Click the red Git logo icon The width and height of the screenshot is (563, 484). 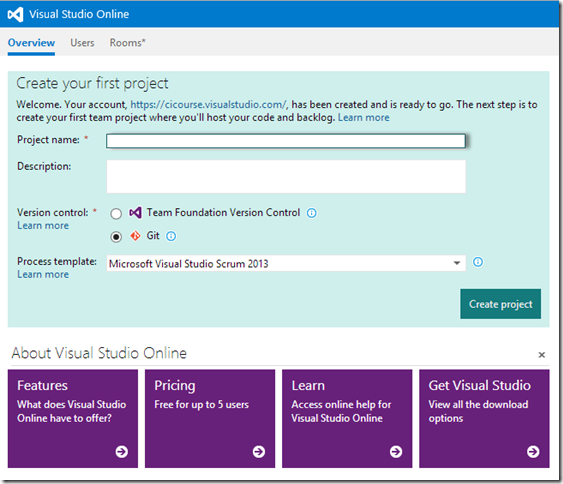(135, 236)
